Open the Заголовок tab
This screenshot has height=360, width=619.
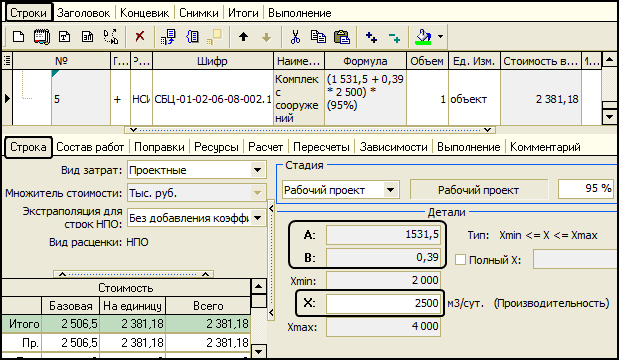(x=83, y=13)
